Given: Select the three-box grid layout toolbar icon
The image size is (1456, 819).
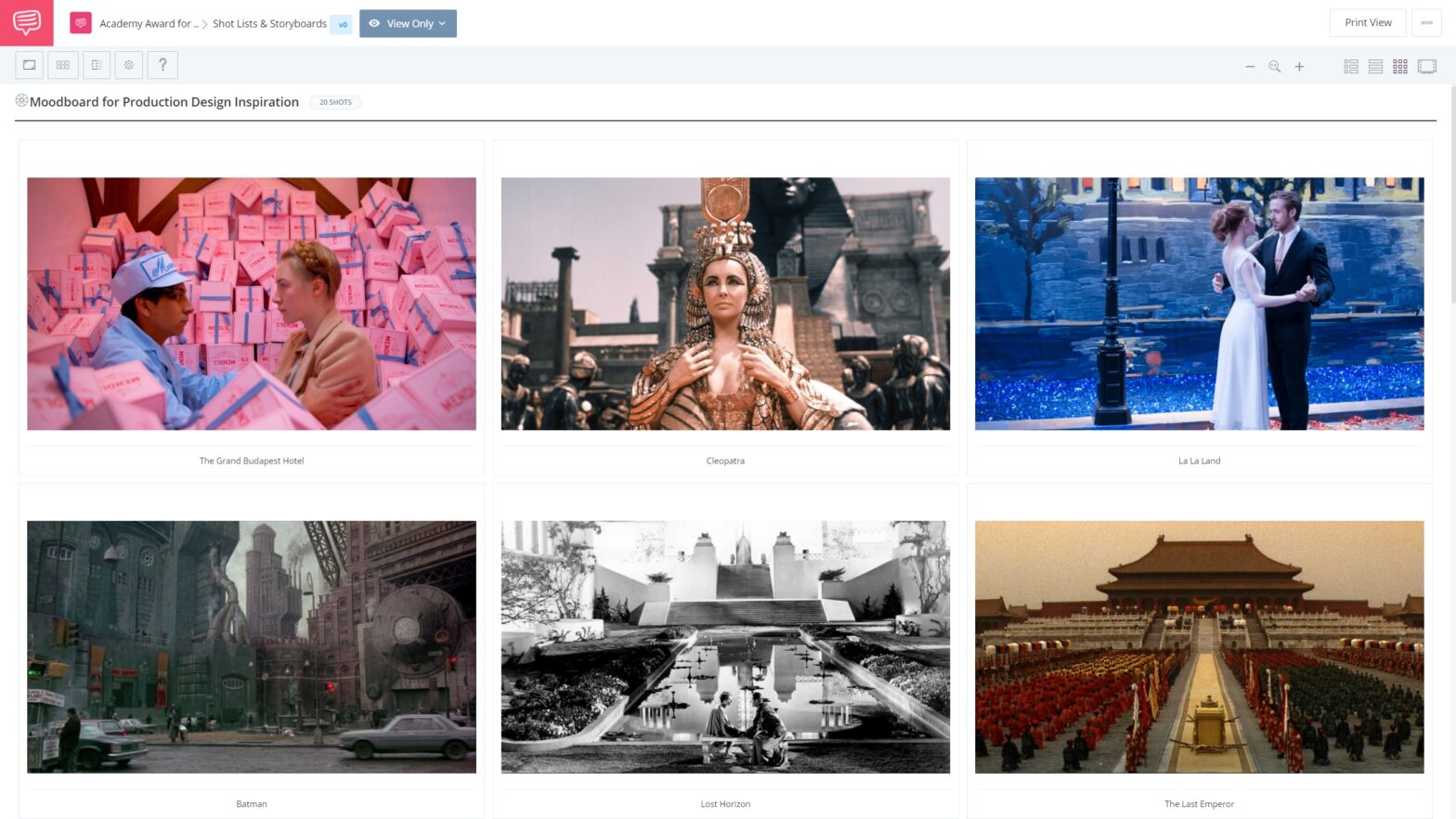Looking at the screenshot, I should click(63, 65).
